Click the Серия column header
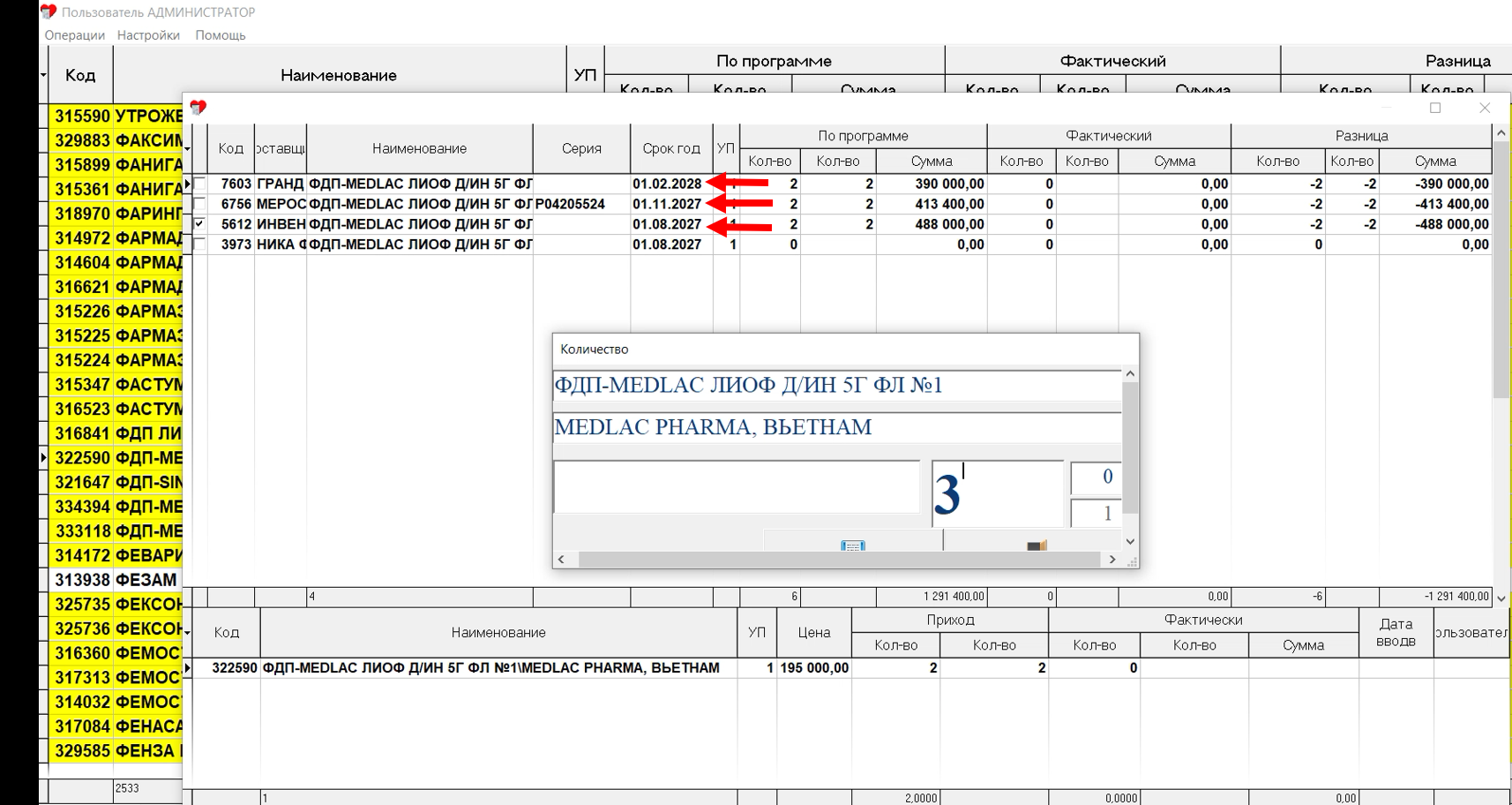The width and height of the screenshot is (1512, 805). [x=581, y=148]
